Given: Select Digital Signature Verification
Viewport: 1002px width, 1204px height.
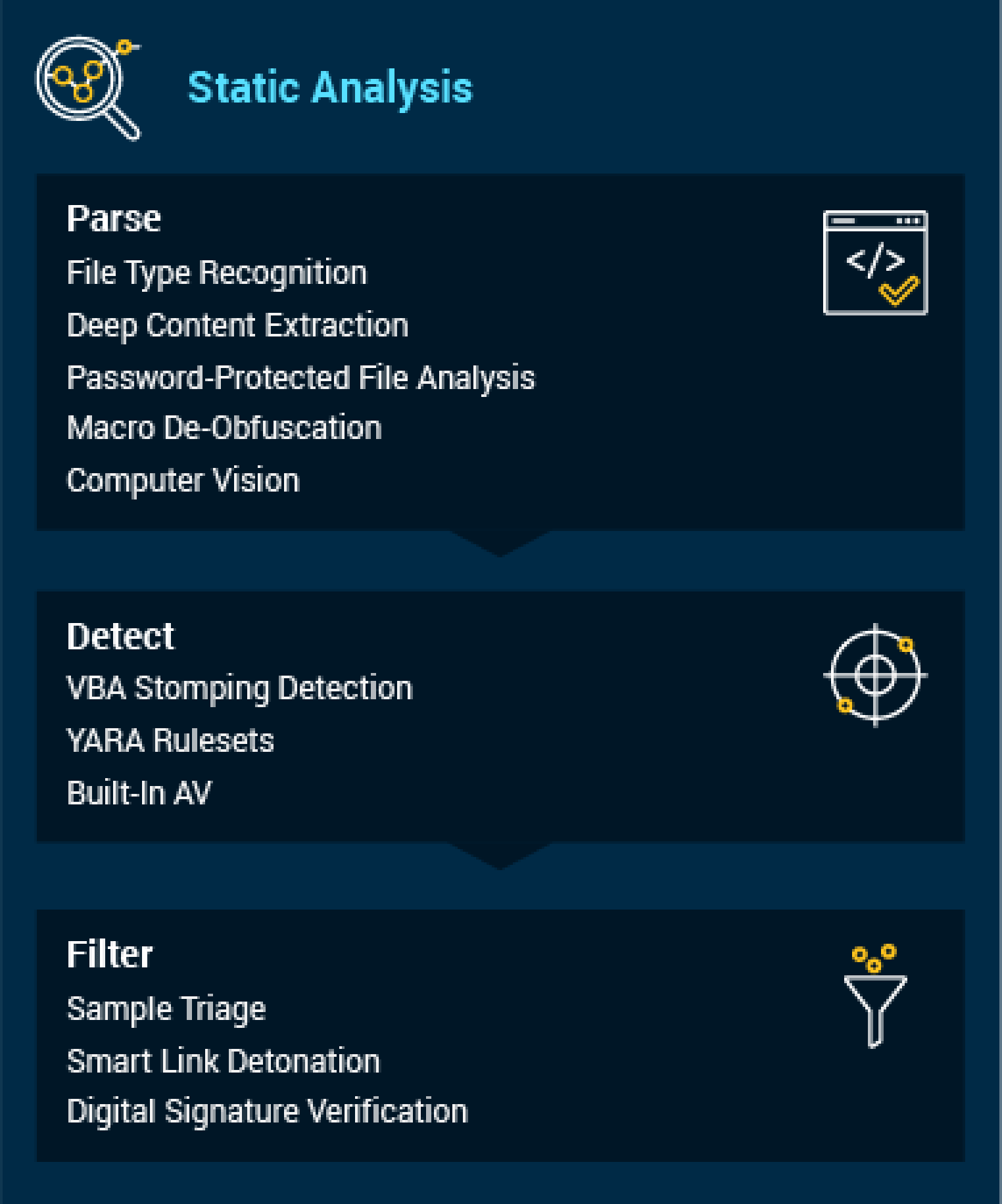Looking at the screenshot, I should [x=268, y=1111].
